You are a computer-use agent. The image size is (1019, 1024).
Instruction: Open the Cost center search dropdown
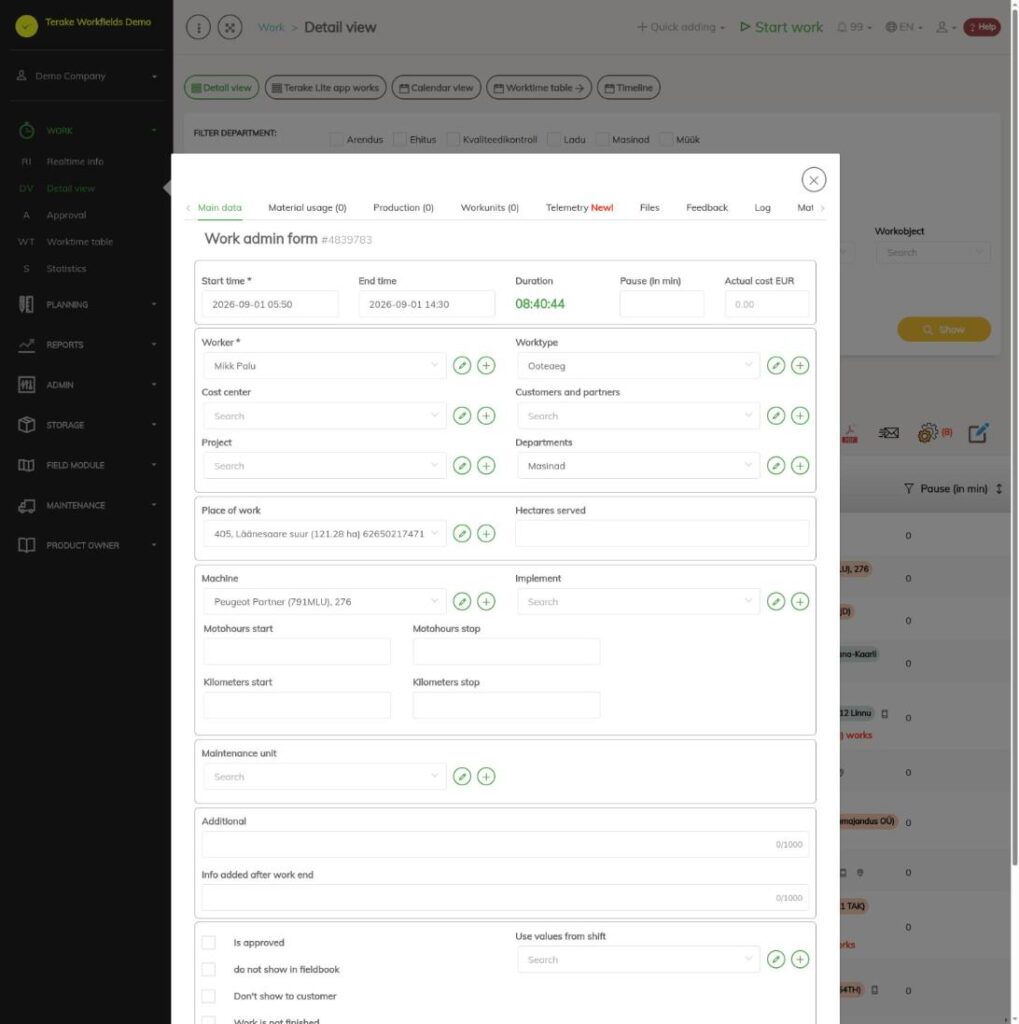[x=325, y=416]
